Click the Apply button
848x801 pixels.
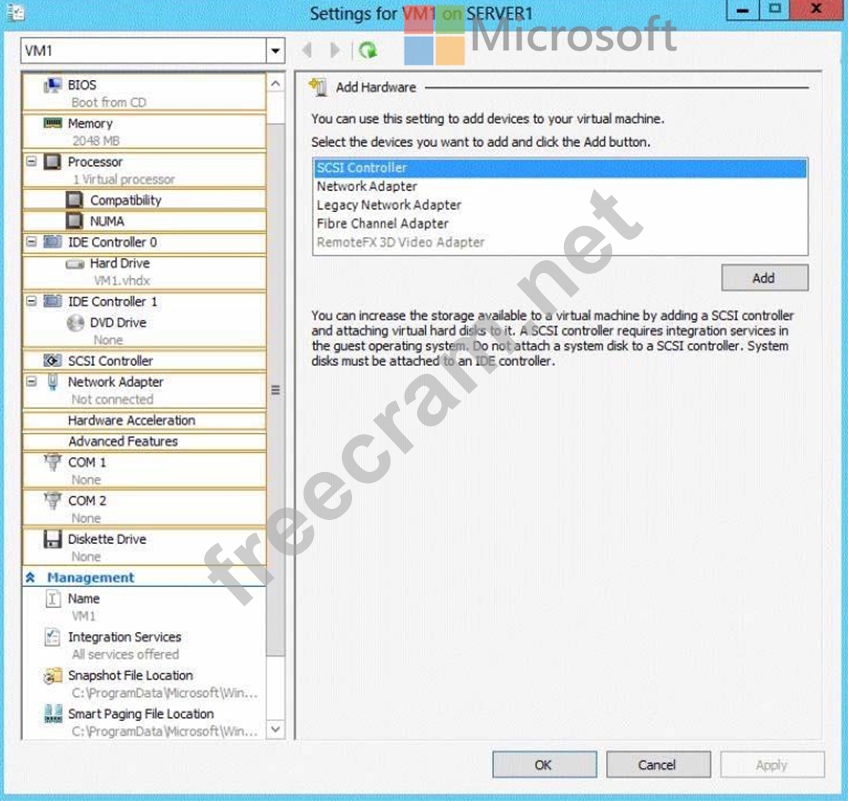772,765
